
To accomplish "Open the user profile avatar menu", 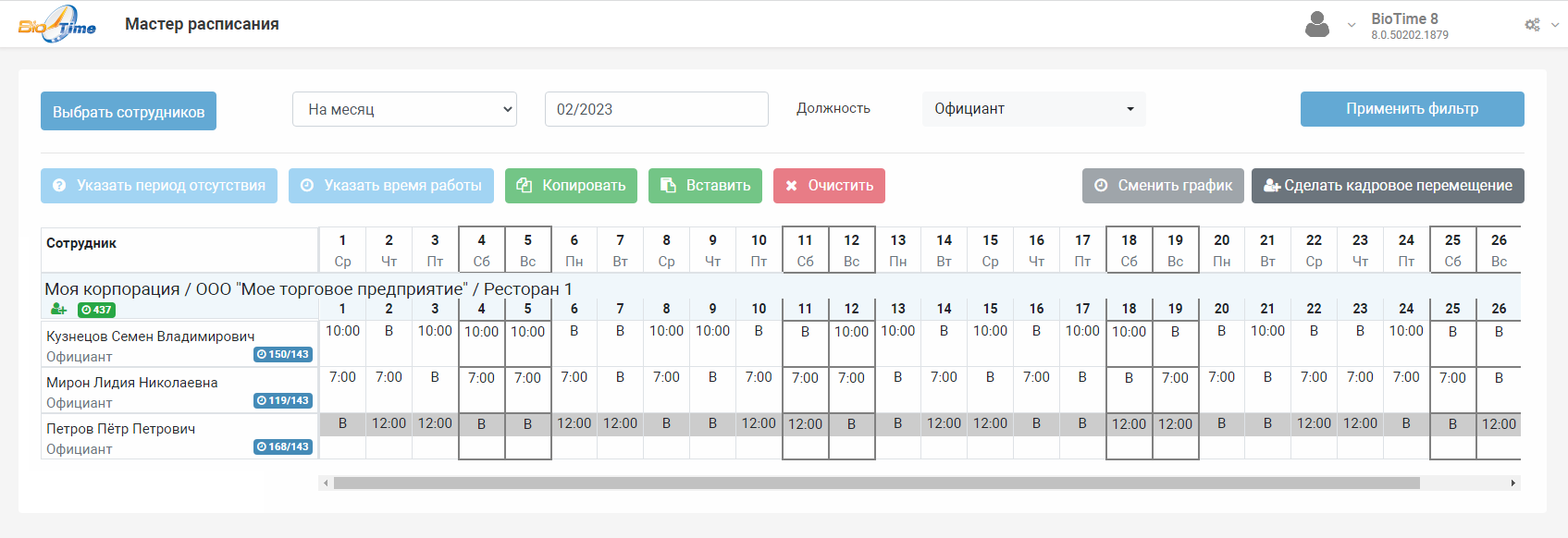I will (1316, 25).
